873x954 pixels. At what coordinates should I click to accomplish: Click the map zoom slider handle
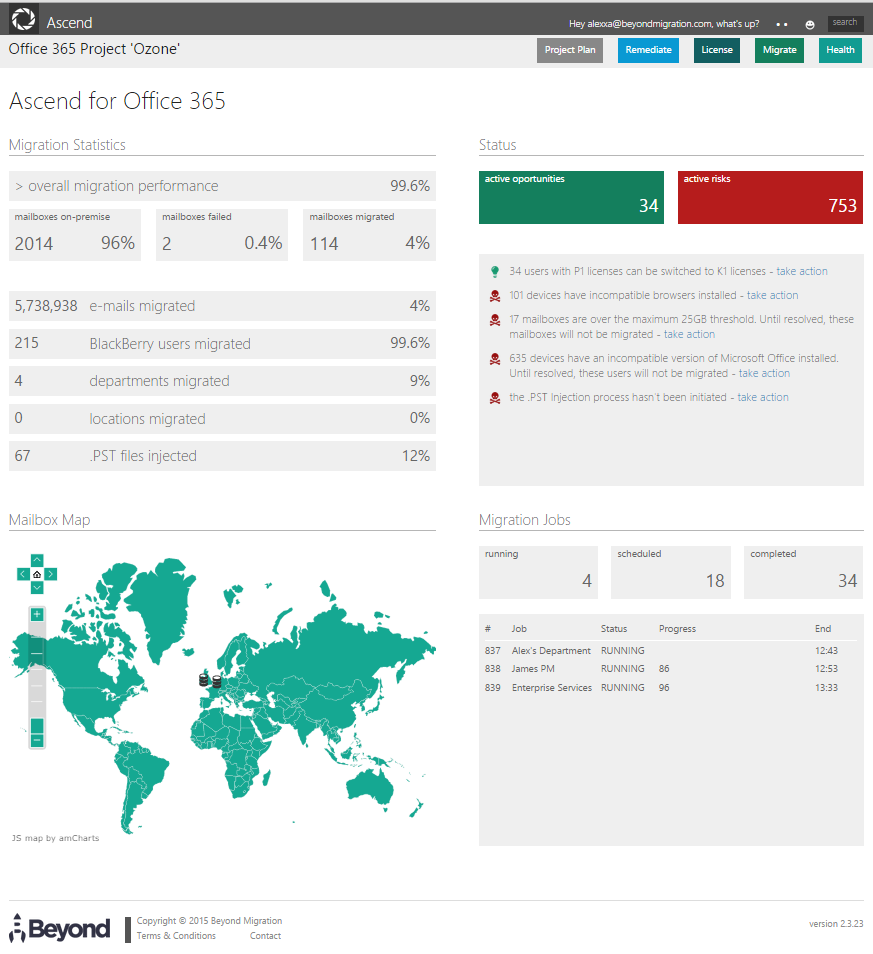coord(37,725)
